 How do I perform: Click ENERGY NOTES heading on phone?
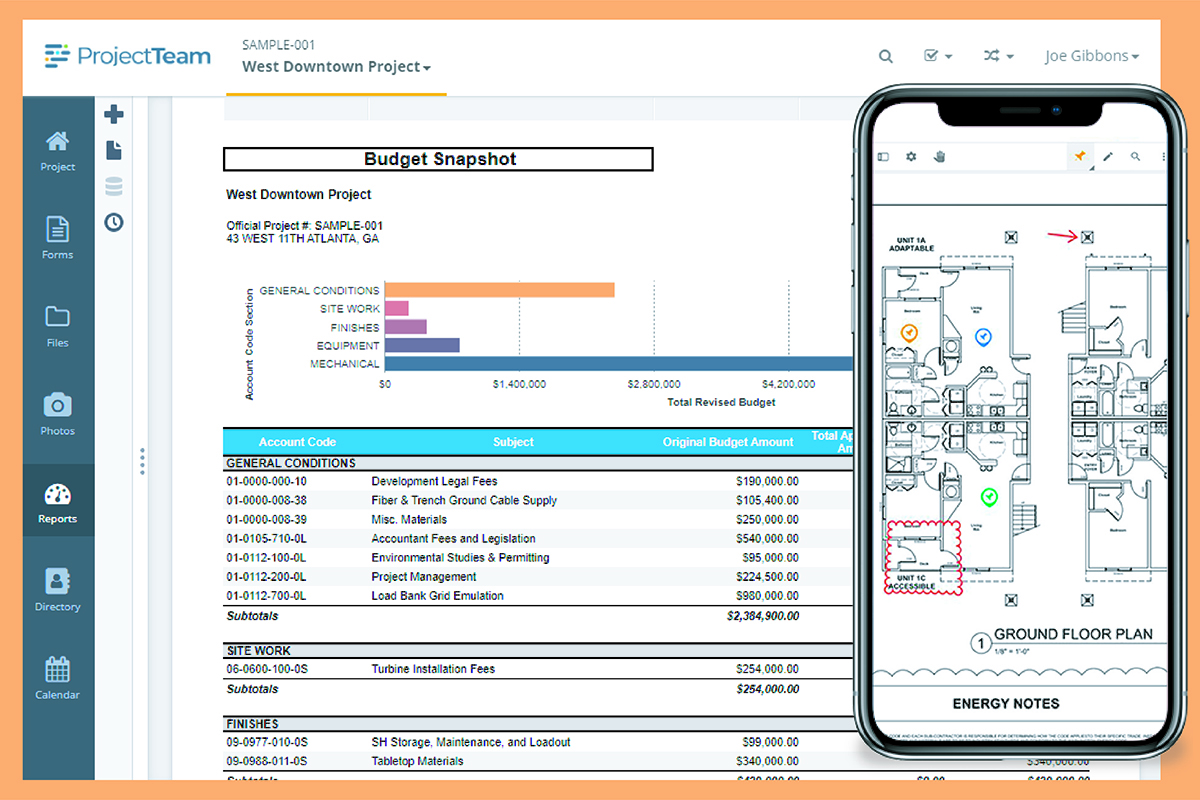pos(1005,703)
